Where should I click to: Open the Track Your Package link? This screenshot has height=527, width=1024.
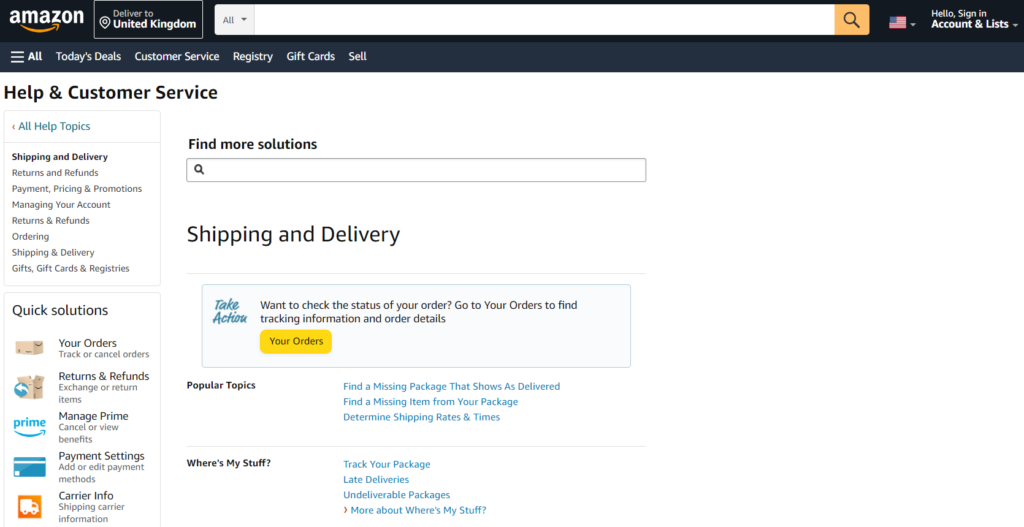pos(387,464)
